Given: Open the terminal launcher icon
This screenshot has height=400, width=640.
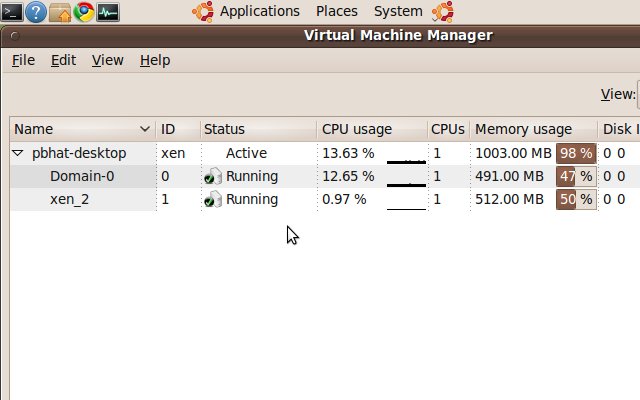Looking at the screenshot, I should coord(12,12).
